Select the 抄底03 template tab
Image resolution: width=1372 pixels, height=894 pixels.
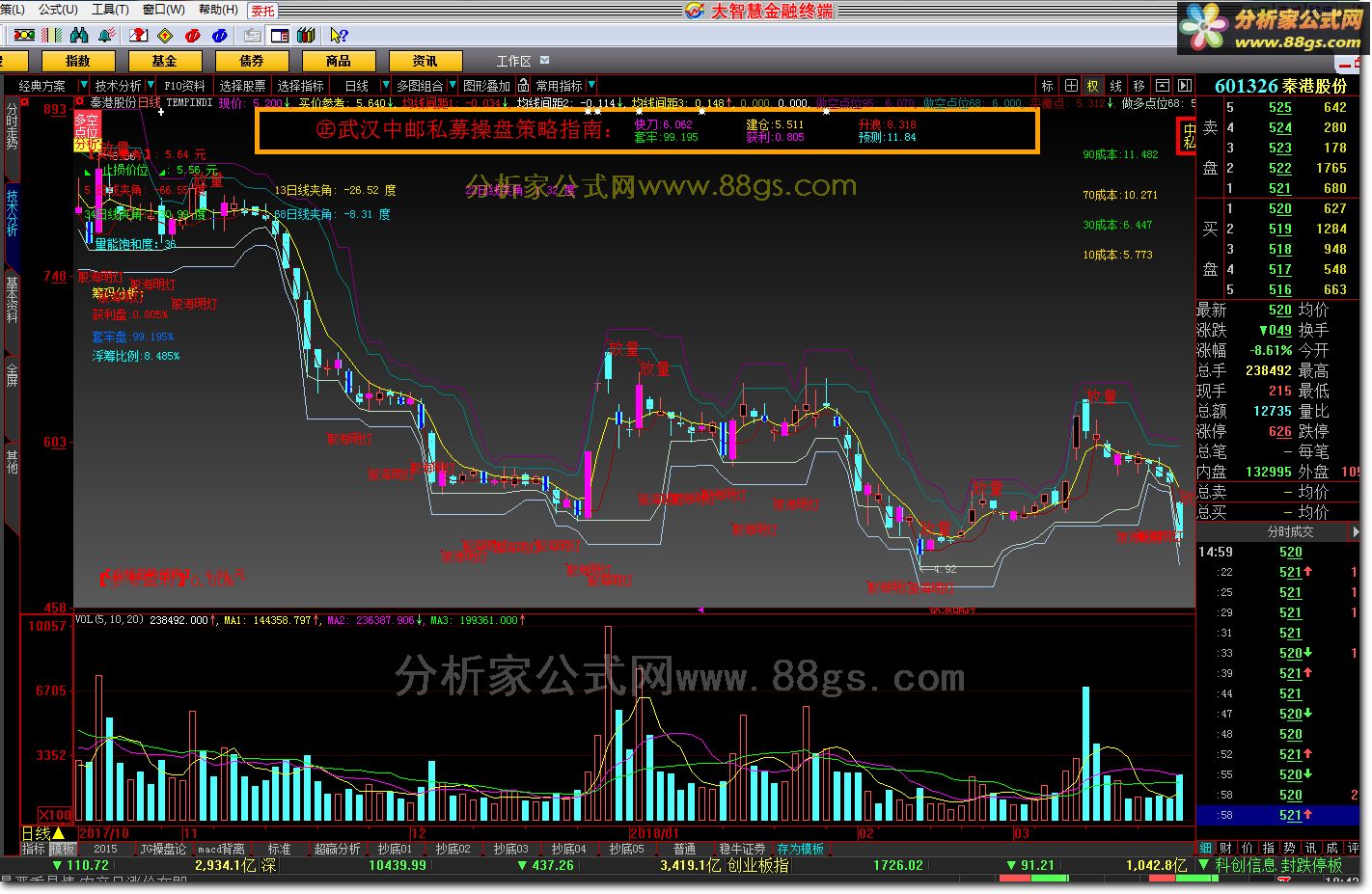coord(511,849)
